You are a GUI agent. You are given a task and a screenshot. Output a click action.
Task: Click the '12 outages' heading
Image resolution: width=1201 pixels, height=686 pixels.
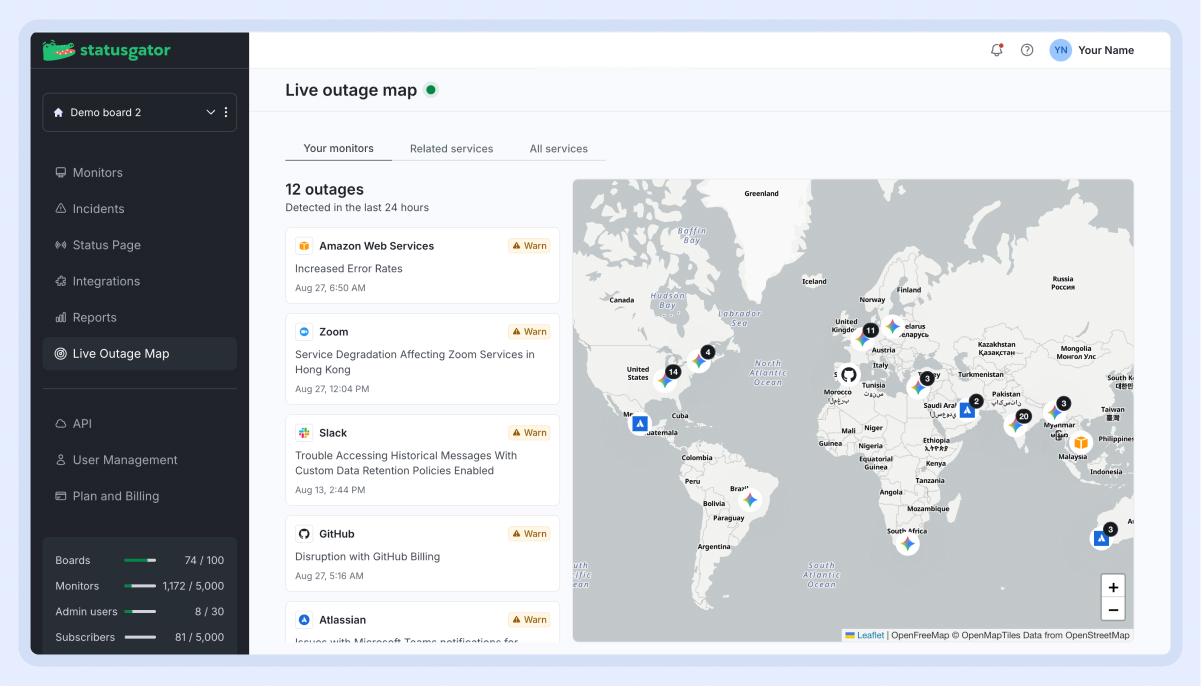point(325,189)
